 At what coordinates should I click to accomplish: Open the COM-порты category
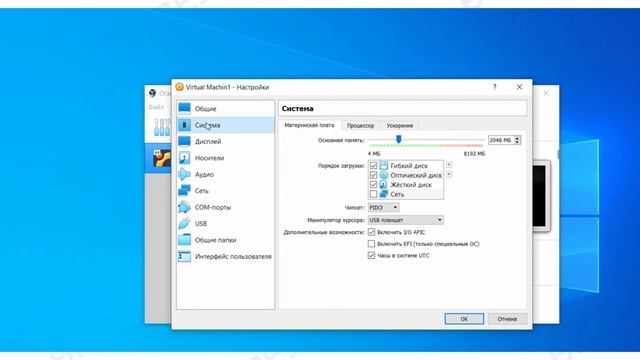(226, 207)
